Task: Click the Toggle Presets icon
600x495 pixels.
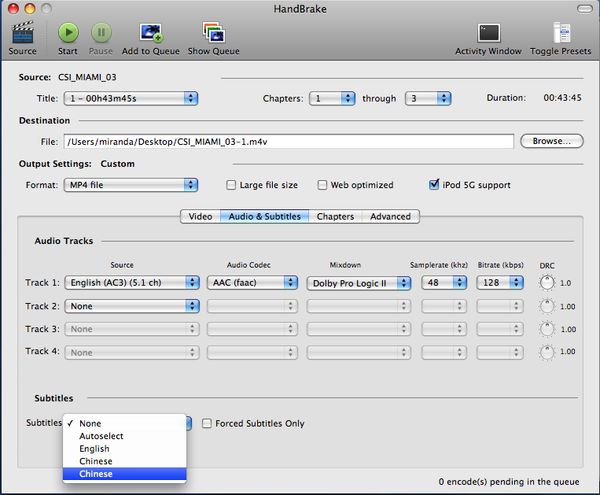Action: [x=561, y=33]
